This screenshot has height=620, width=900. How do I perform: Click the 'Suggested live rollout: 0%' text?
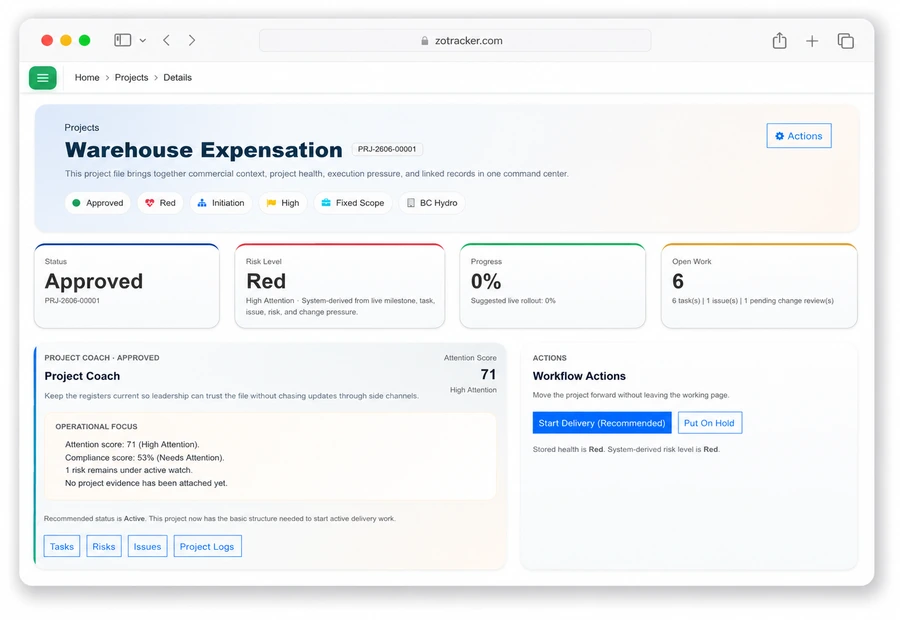click(x=513, y=301)
